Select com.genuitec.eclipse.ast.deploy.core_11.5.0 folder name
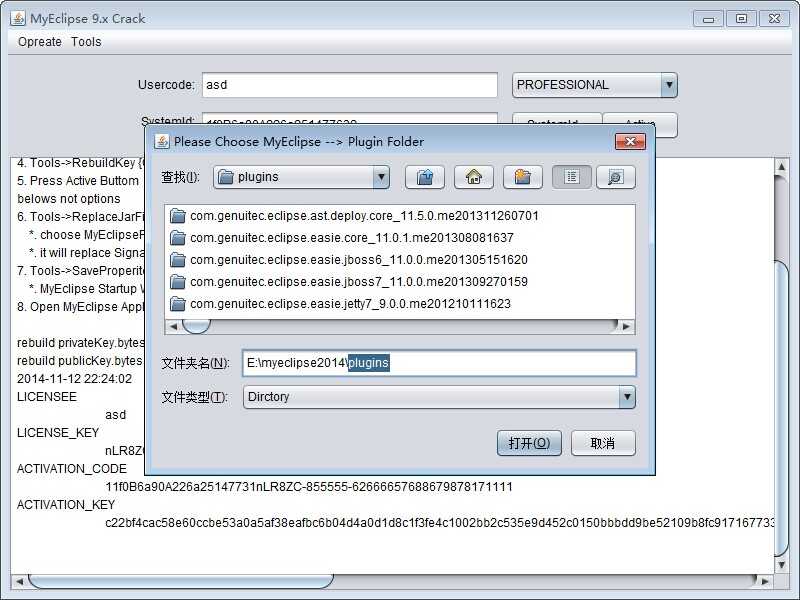The height and width of the screenshot is (600, 800). pyautogui.click(x=364, y=216)
